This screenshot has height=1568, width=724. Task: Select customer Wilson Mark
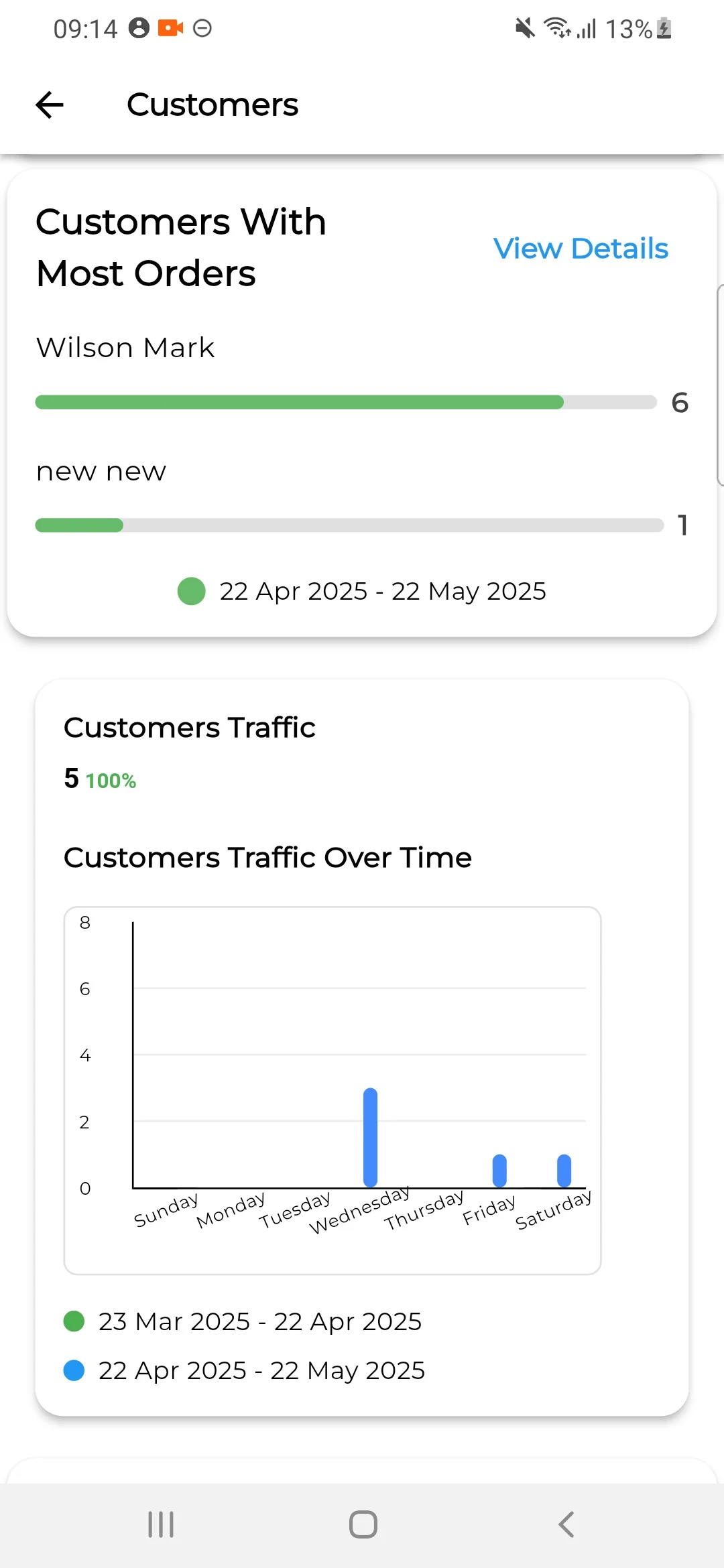click(125, 348)
